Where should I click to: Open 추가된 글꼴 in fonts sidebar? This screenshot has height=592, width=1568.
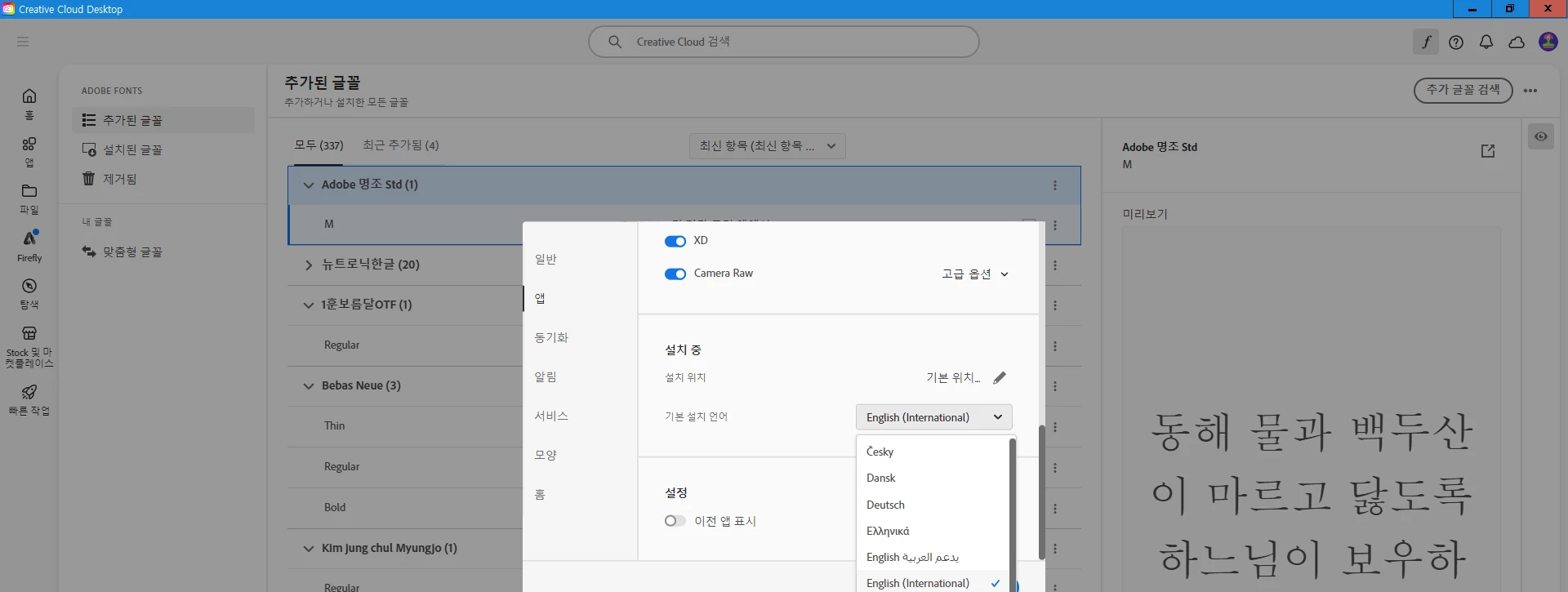[163, 120]
